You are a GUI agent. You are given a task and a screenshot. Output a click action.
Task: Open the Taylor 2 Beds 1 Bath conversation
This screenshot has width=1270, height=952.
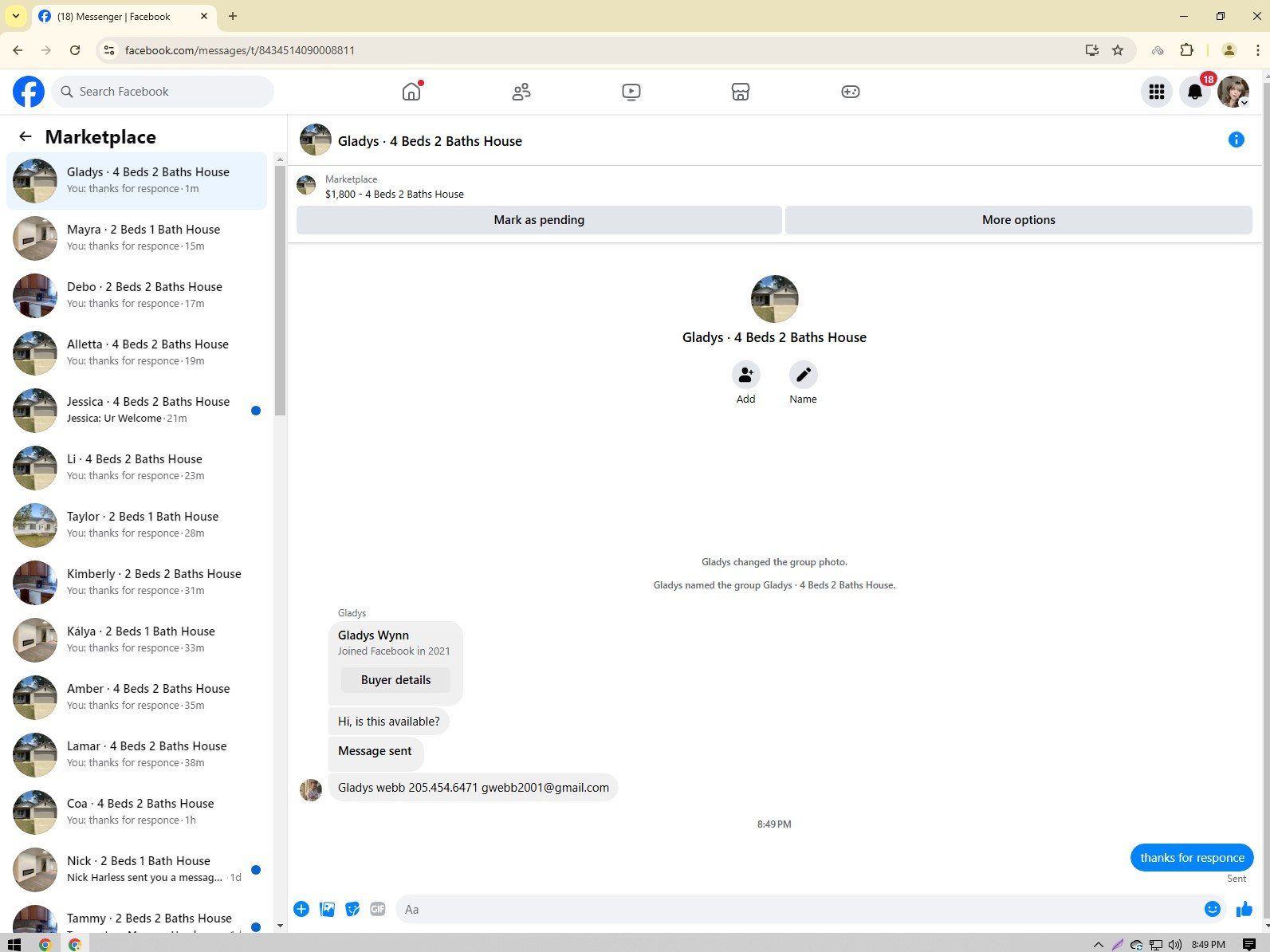pos(137,525)
